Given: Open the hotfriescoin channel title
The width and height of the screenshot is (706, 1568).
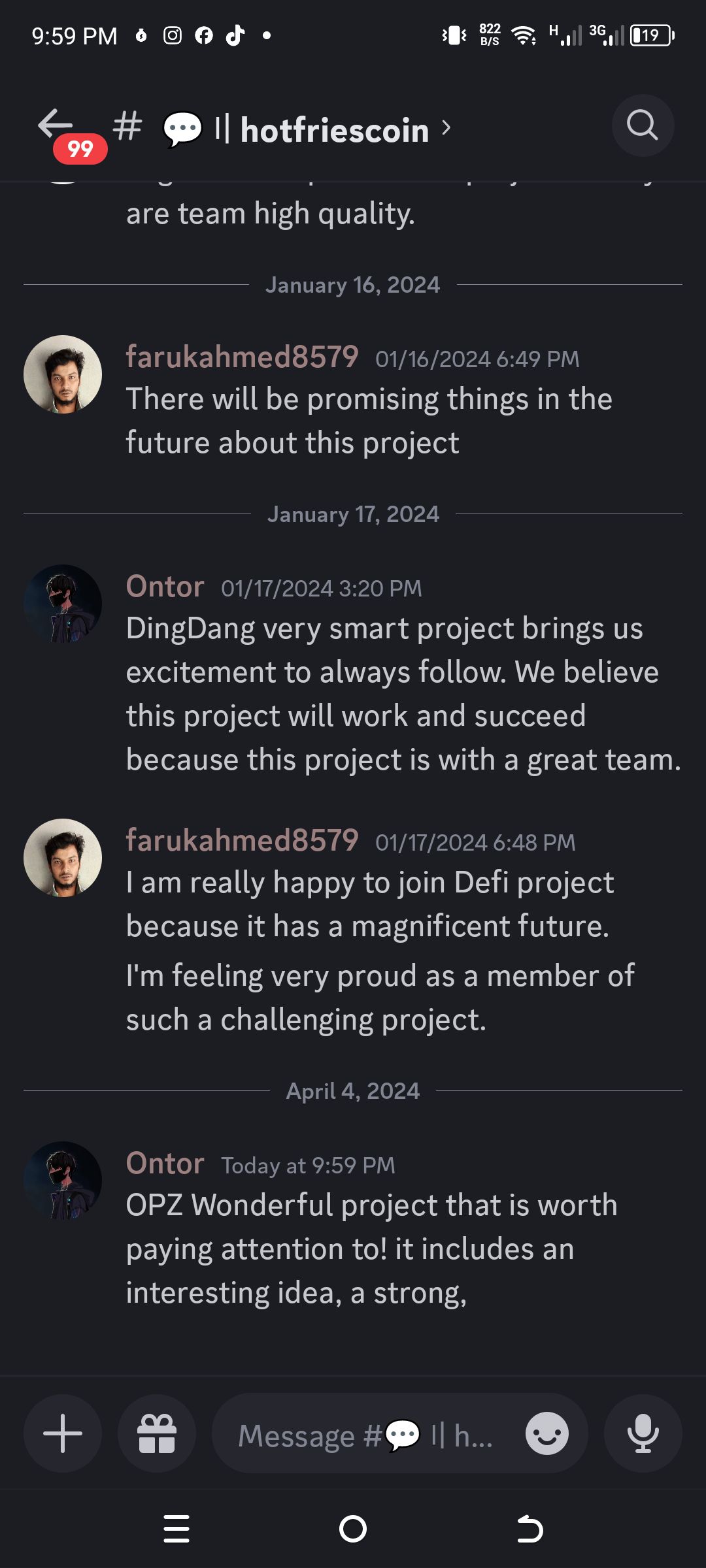Looking at the screenshot, I should (335, 129).
